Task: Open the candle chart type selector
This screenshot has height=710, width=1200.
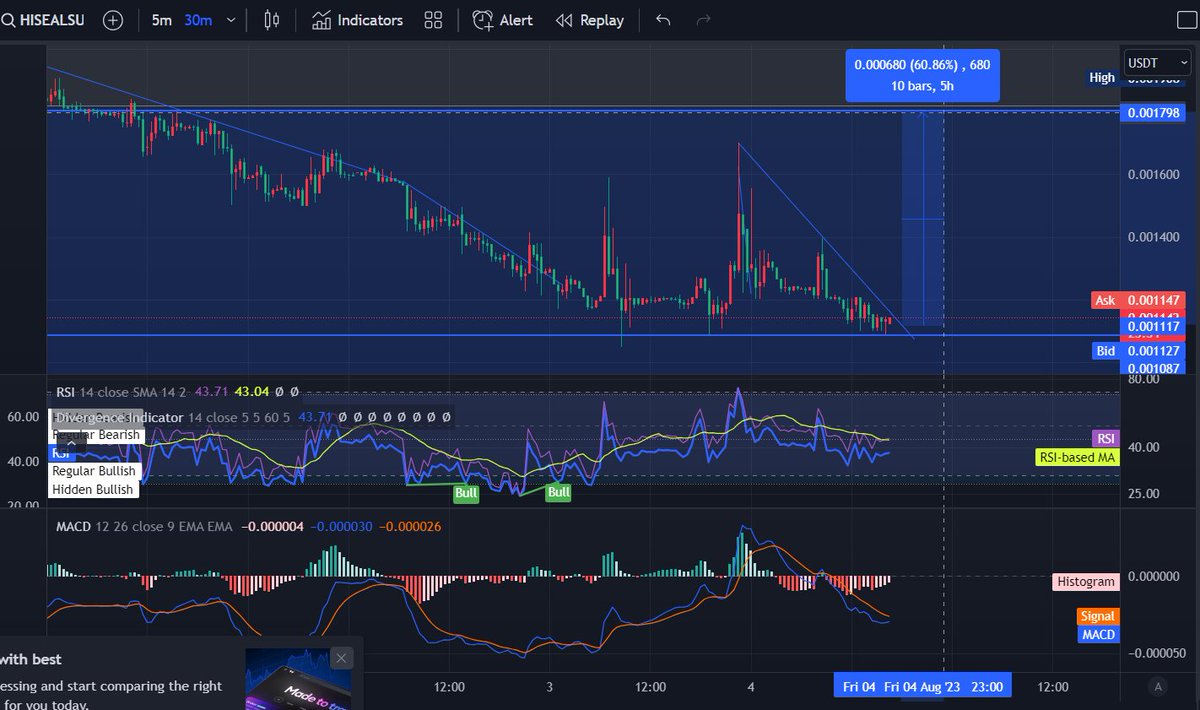Action: point(270,19)
